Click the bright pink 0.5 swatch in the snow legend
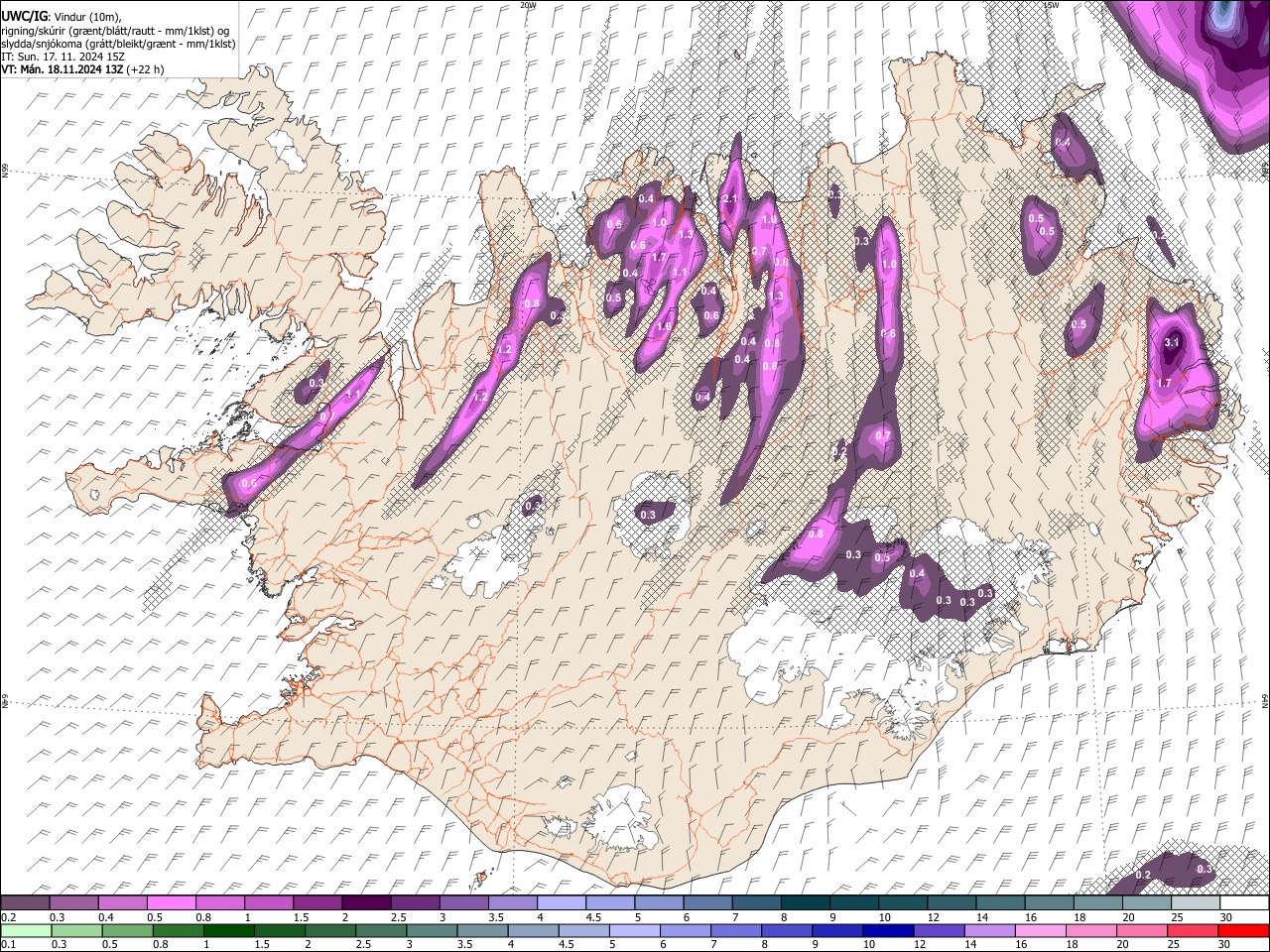This screenshot has height=952, width=1270. 171,902
